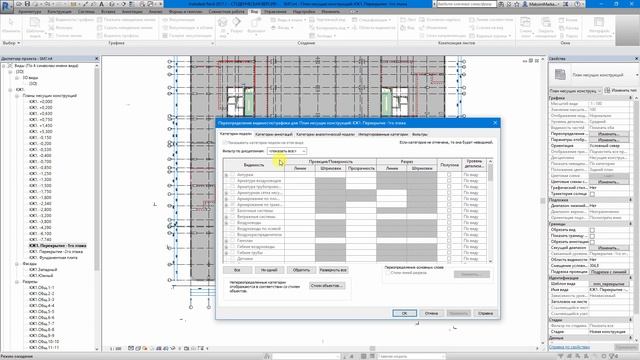Viewport: 640px width, 360px height.
Task: Open the Properties help link at panel bottom
Action: click(569, 347)
